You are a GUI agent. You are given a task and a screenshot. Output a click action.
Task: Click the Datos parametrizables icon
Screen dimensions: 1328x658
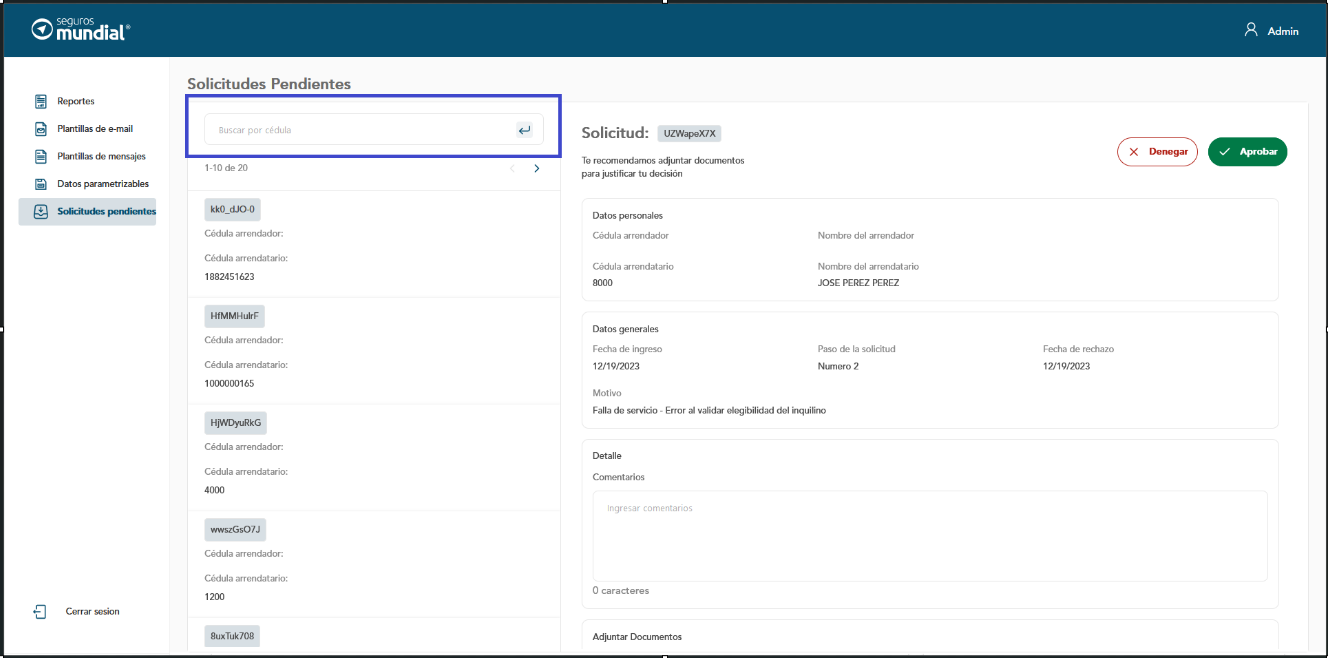tap(41, 184)
